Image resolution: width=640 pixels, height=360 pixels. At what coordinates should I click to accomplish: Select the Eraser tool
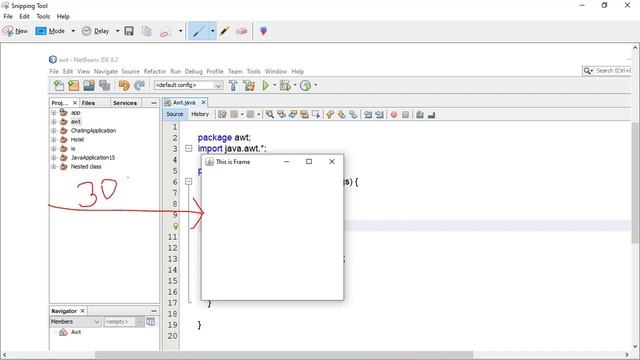[241, 31]
